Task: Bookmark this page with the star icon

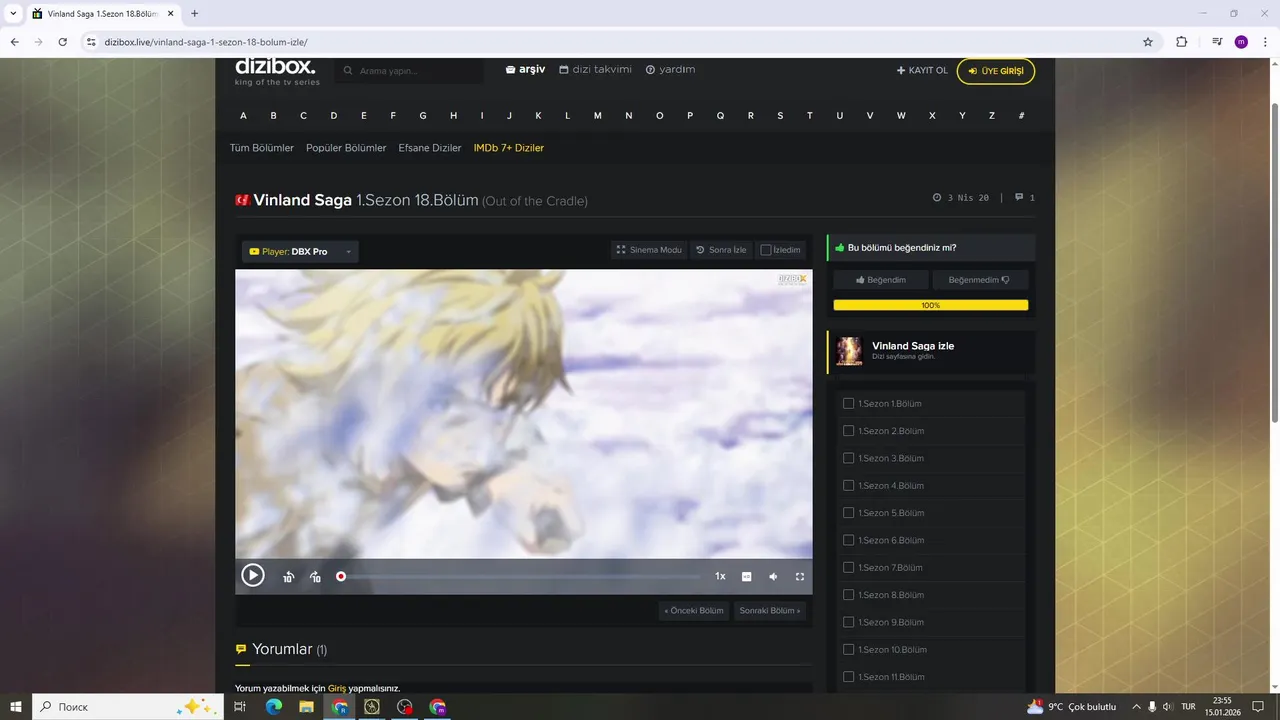Action: pyautogui.click(x=1148, y=42)
